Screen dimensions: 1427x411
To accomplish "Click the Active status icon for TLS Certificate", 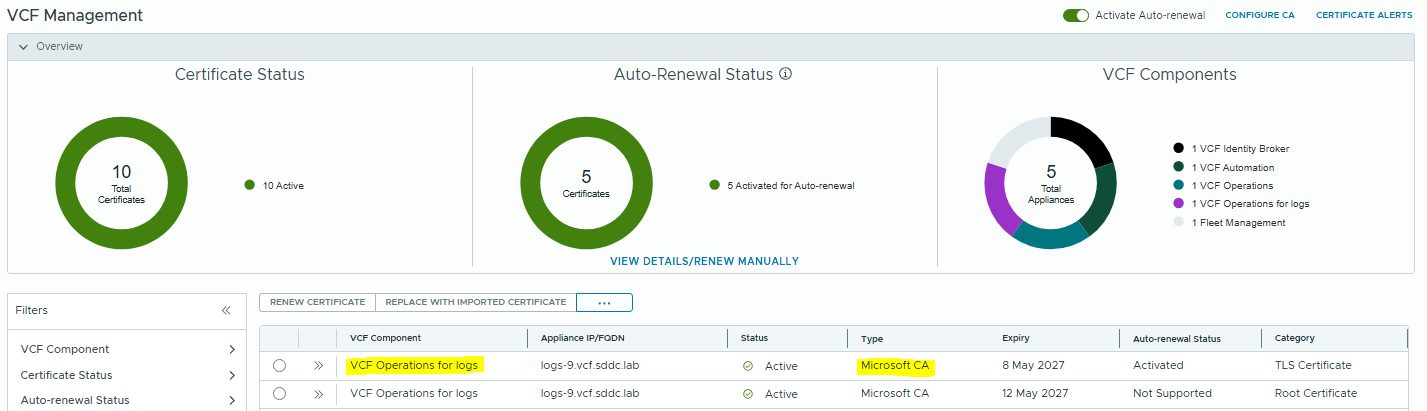I will (747, 366).
